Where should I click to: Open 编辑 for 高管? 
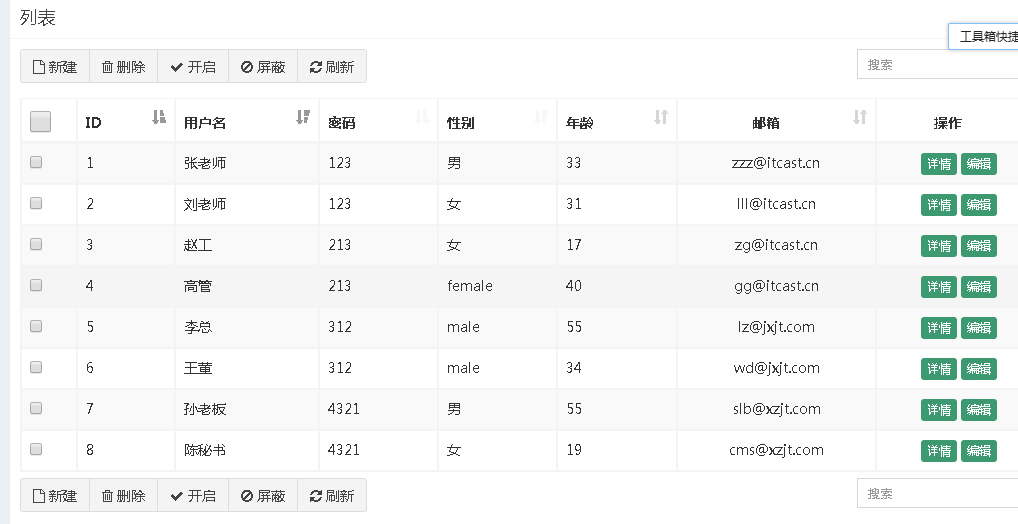(978, 286)
